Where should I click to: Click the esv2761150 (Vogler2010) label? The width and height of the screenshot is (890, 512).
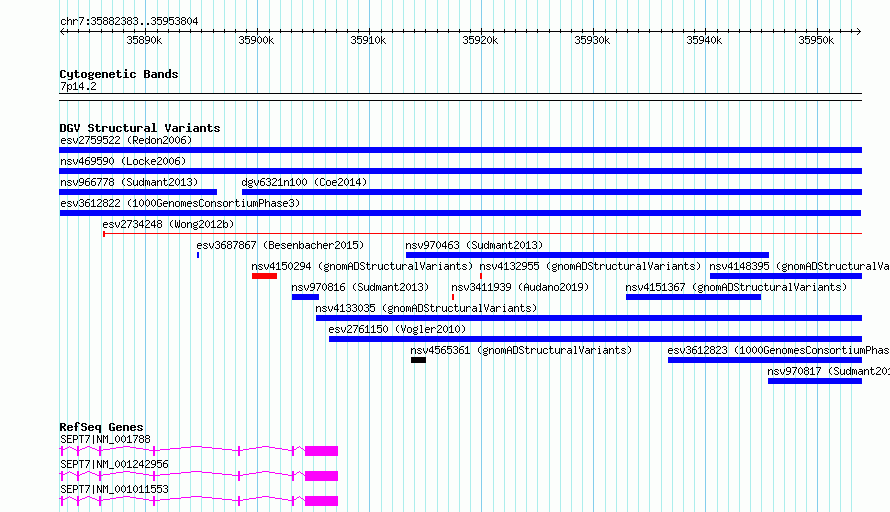397,329
